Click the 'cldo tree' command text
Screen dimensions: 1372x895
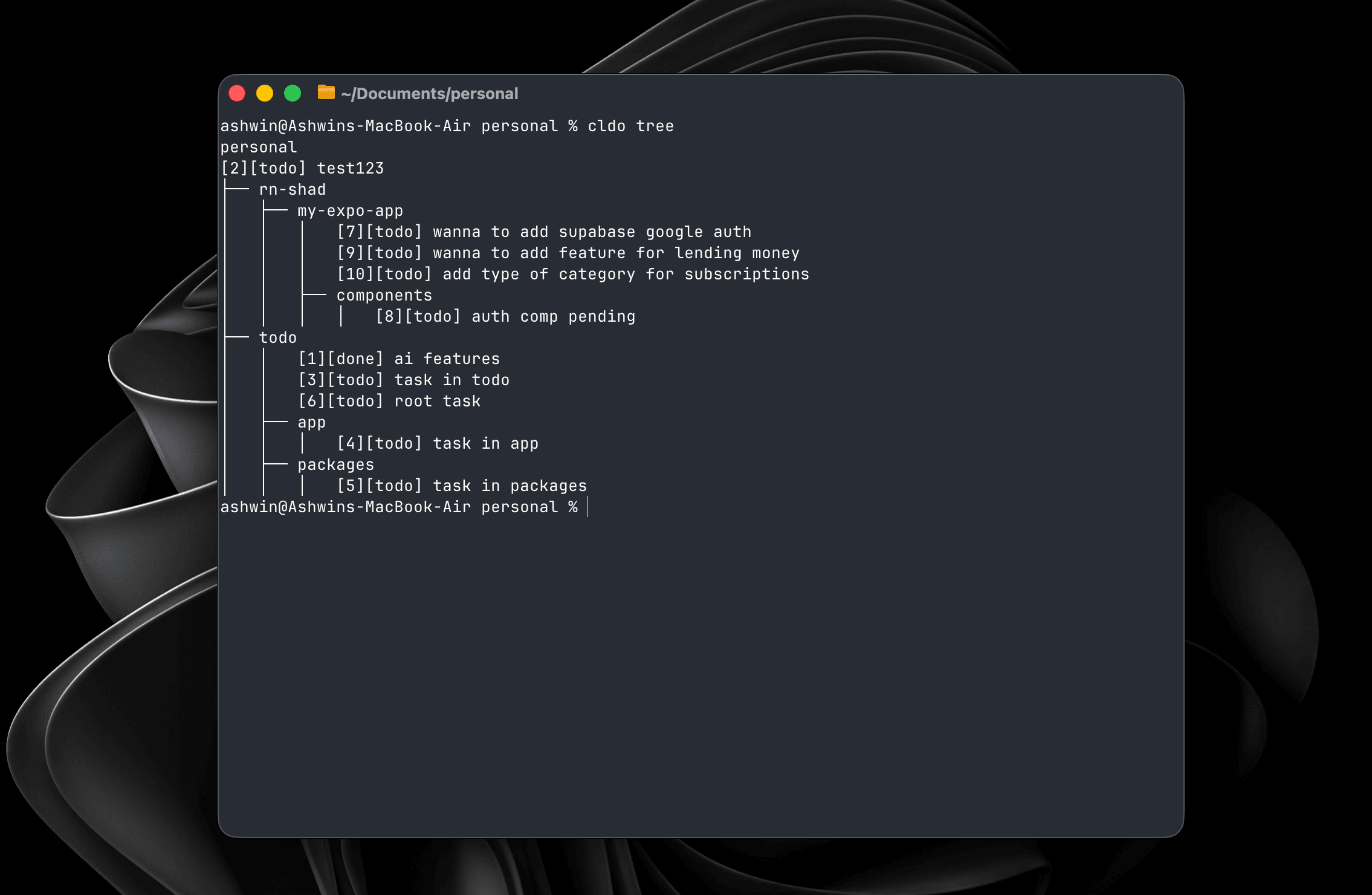click(x=630, y=126)
